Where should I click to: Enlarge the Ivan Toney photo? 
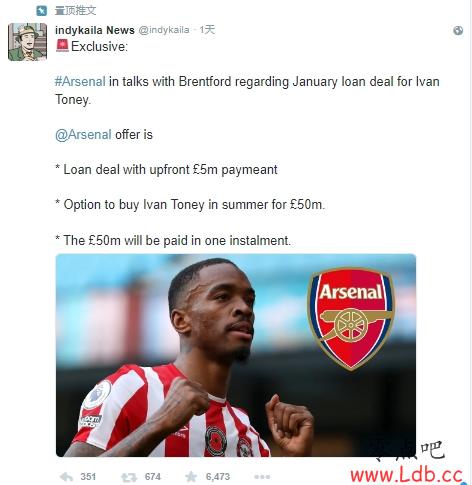236,355
